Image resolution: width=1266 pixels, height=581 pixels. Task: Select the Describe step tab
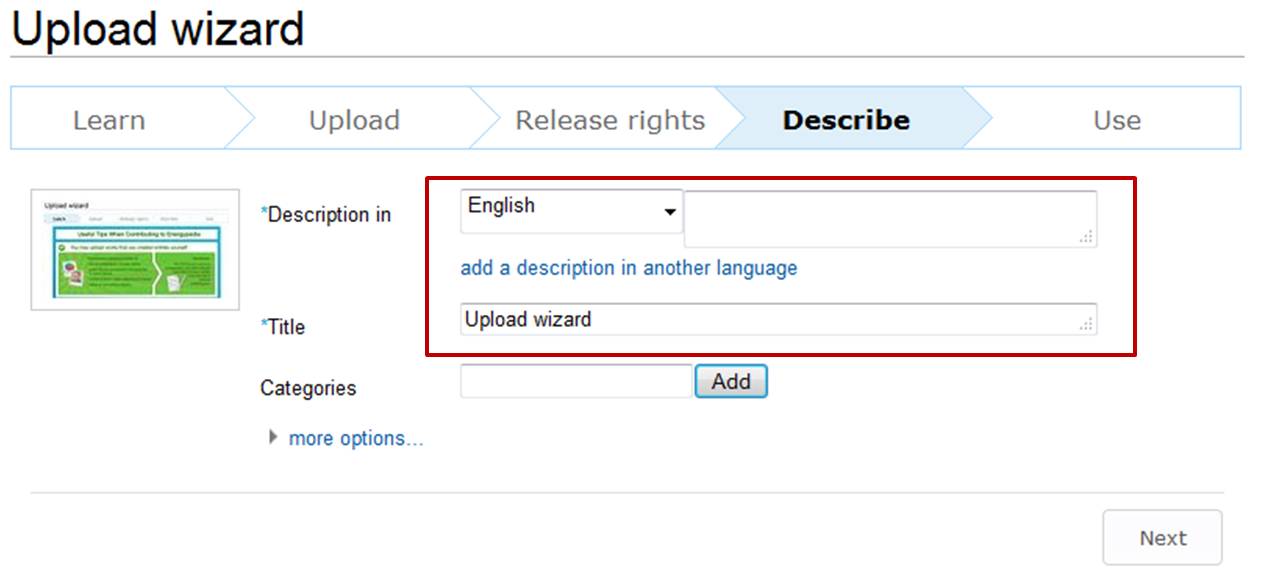pos(846,120)
